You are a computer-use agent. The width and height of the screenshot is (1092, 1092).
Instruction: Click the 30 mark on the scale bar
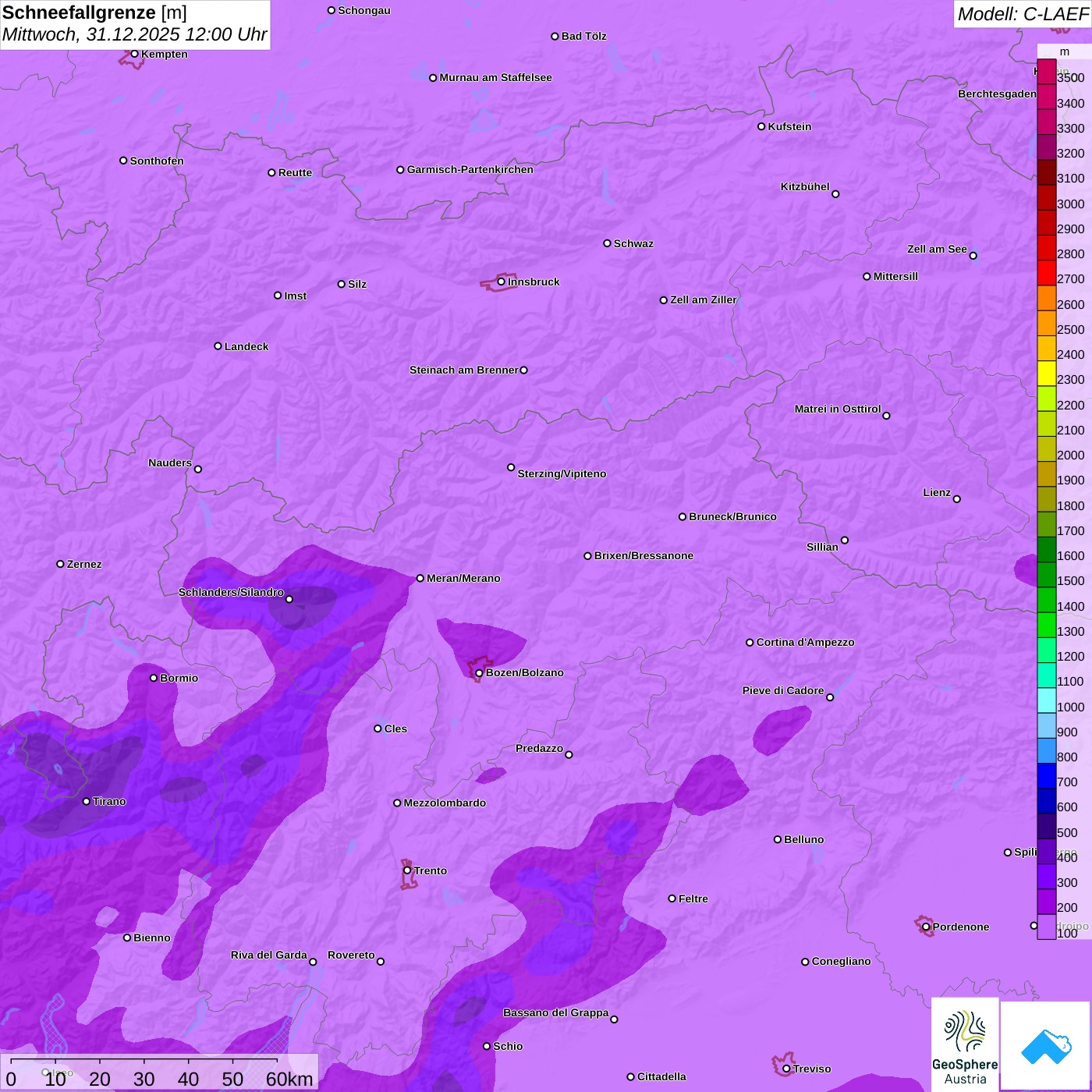pyautogui.click(x=144, y=1079)
